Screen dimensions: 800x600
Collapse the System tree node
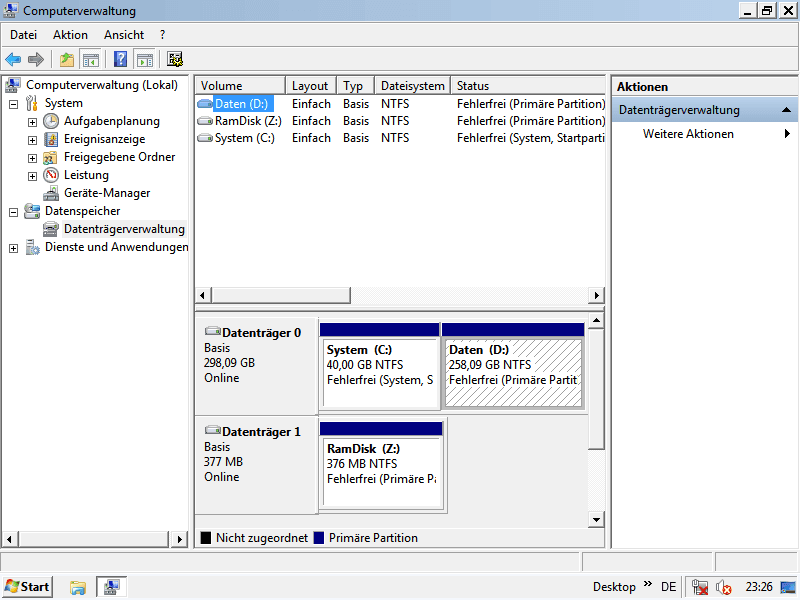pyautogui.click(x=14, y=105)
